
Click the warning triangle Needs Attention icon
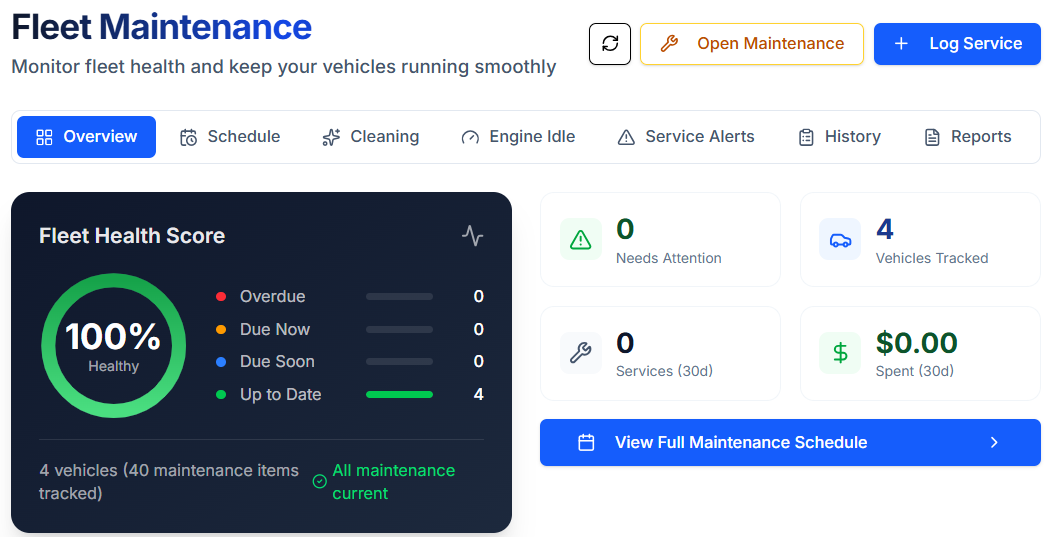[x=581, y=239]
